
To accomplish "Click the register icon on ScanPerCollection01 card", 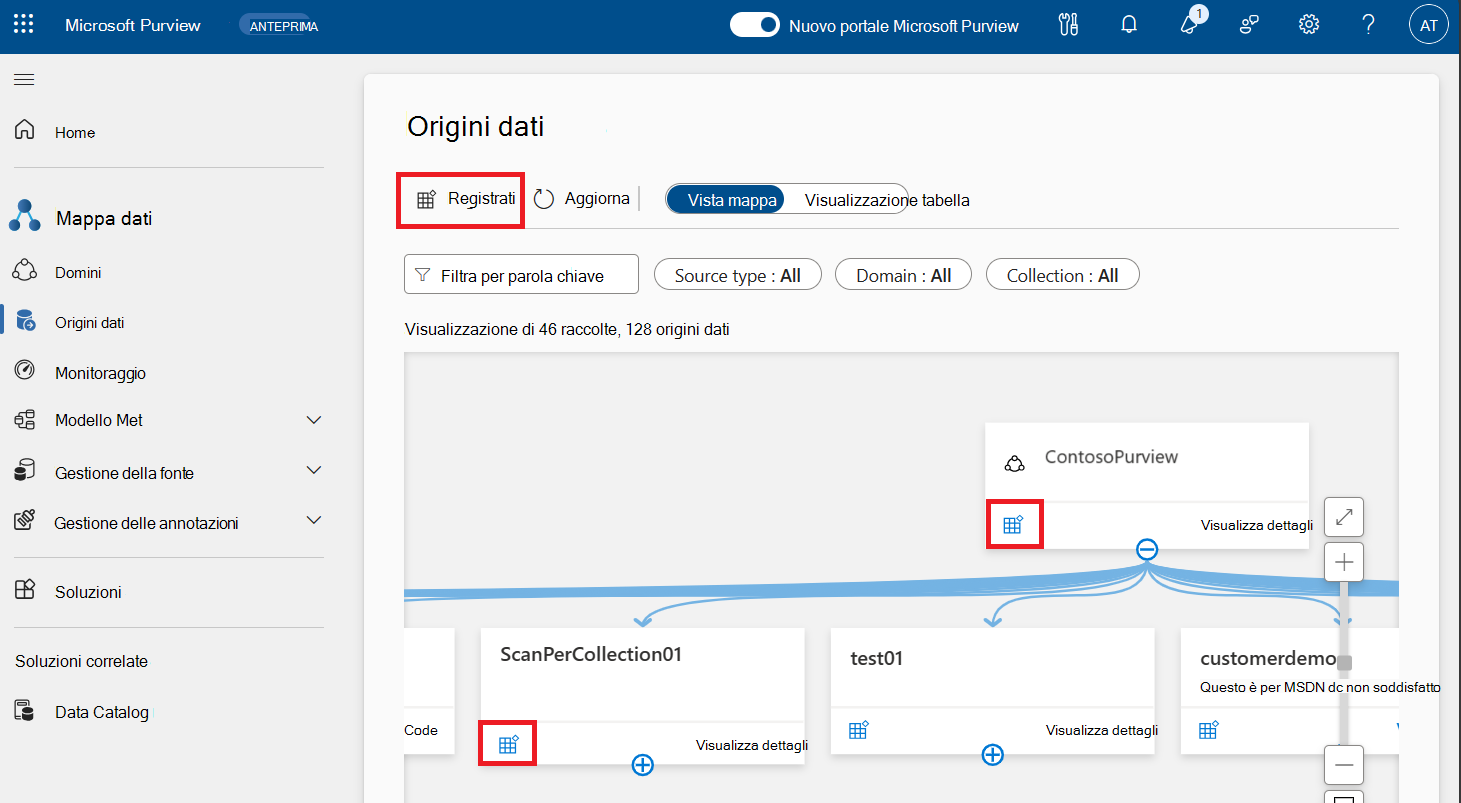I will tap(509, 744).
